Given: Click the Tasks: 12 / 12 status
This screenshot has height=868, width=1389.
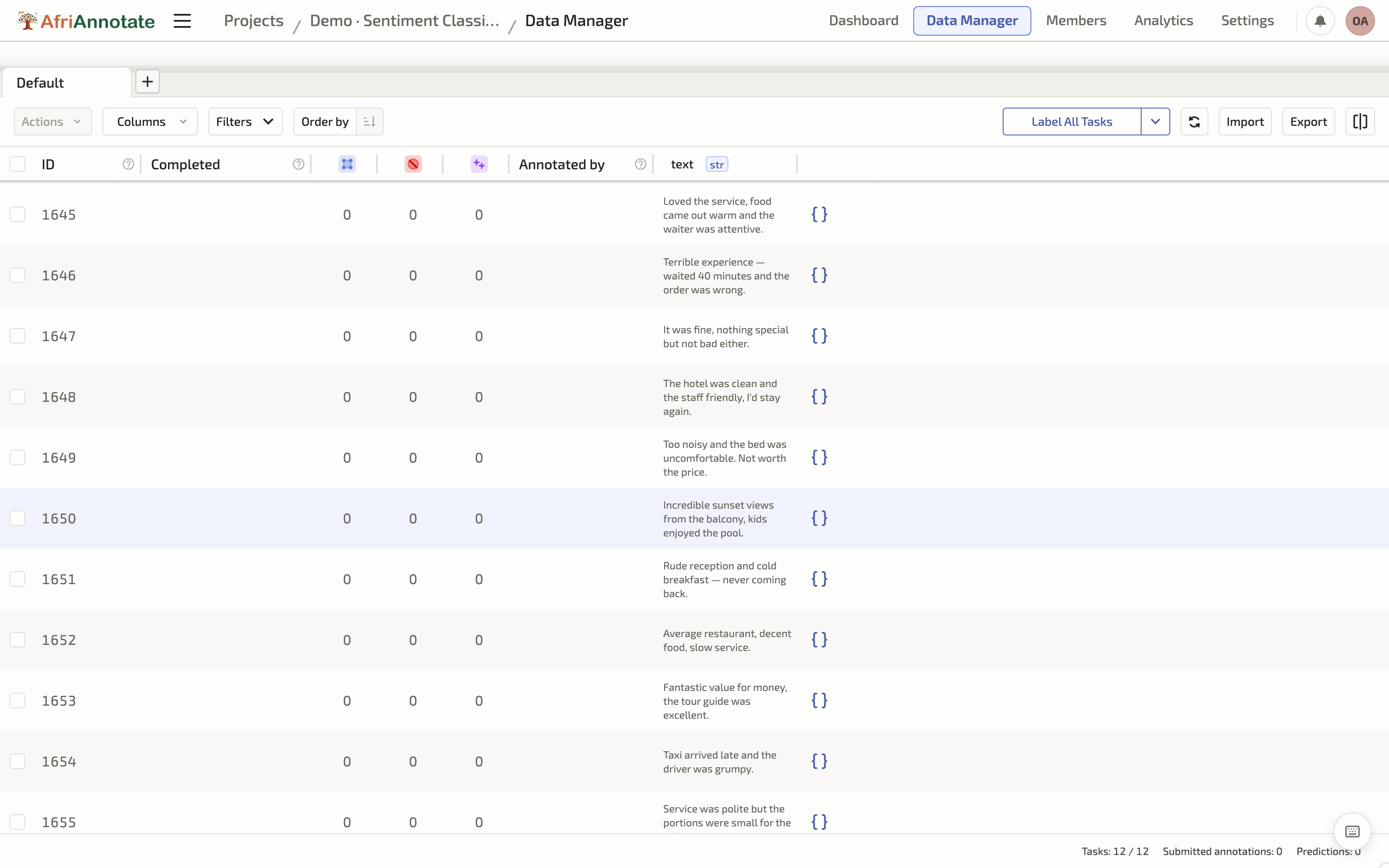Looking at the screenshot, I should [1115, 852].
